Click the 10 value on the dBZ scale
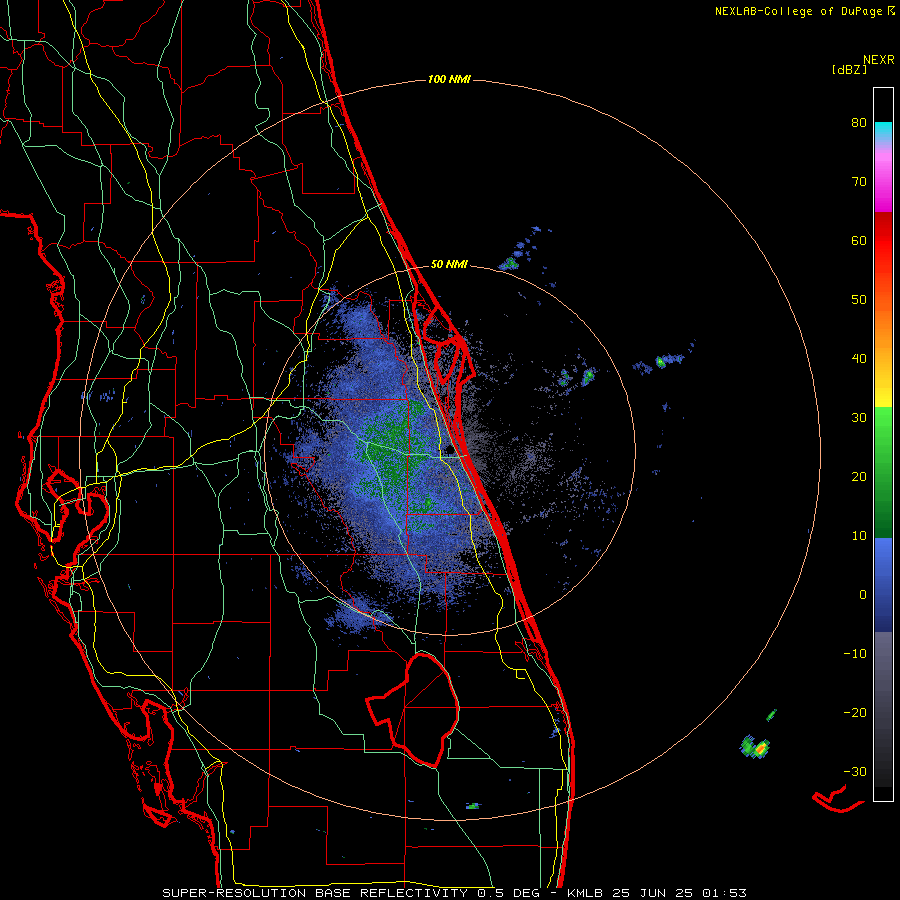This screenshot has width=900, height=900. pyautogui.click(x=859, y=537)
